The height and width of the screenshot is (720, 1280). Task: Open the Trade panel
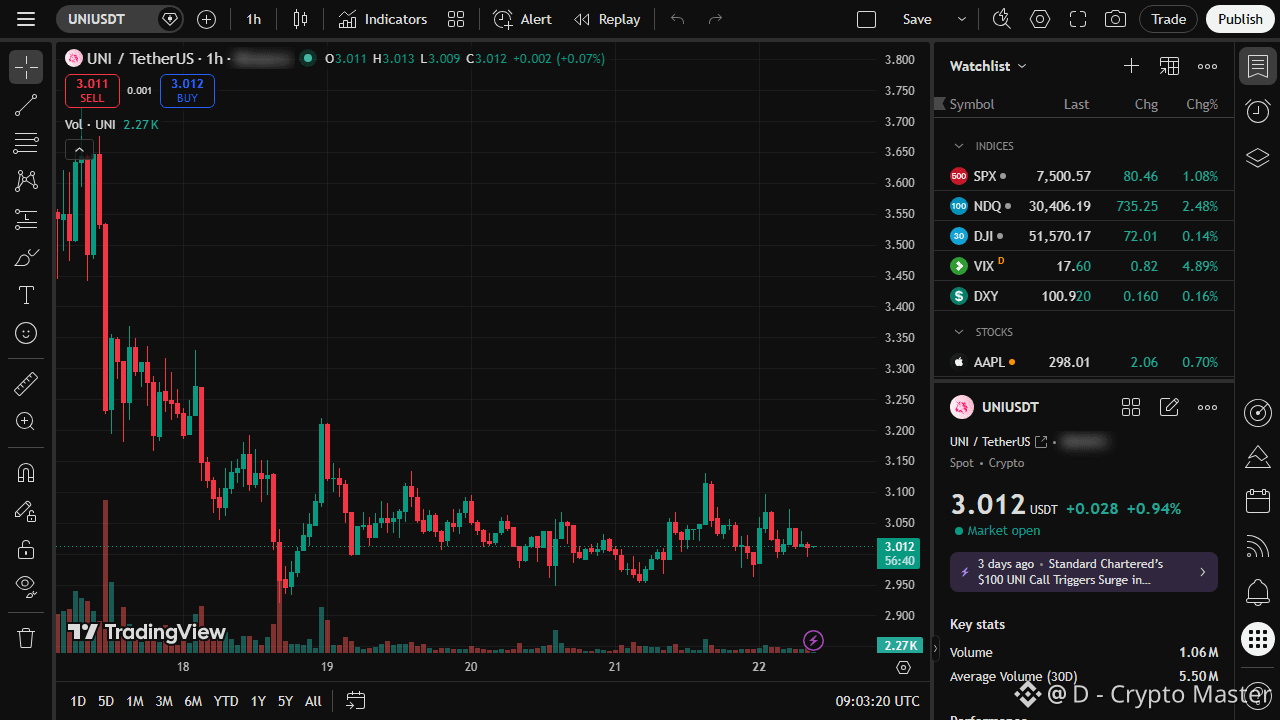coord(1168,19)
